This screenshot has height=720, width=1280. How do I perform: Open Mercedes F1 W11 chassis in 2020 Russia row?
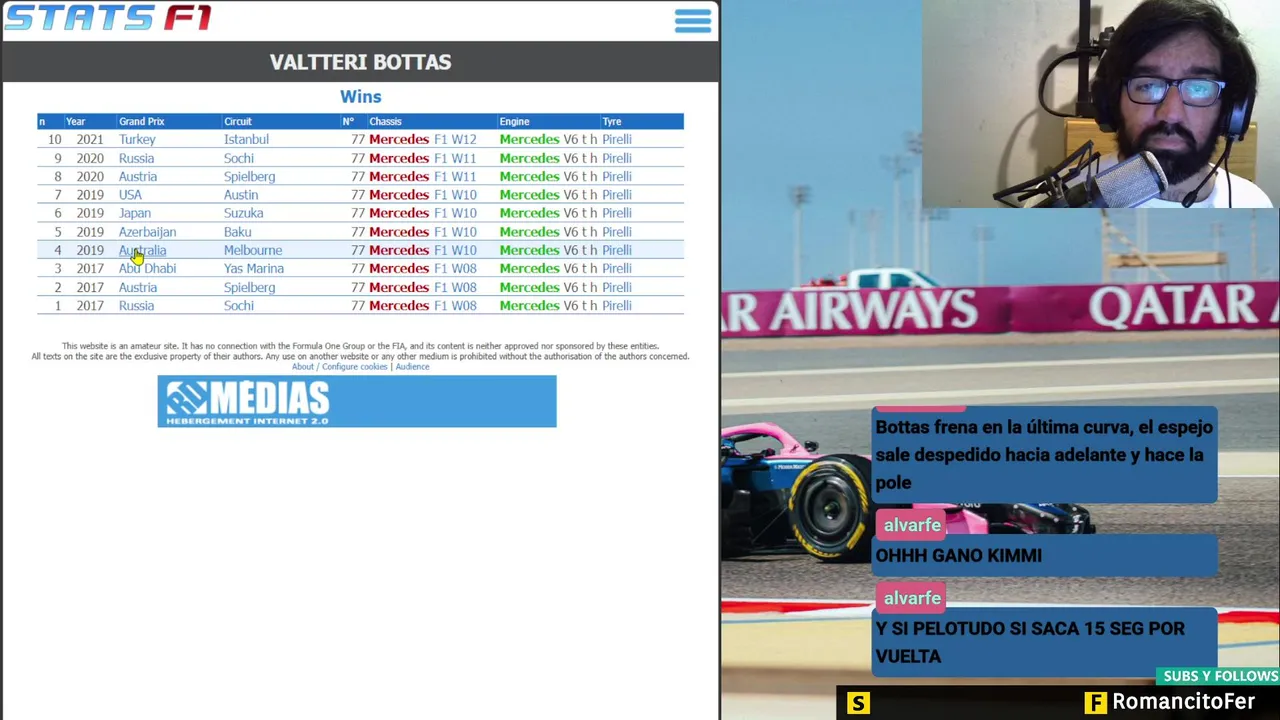[423, 158]
